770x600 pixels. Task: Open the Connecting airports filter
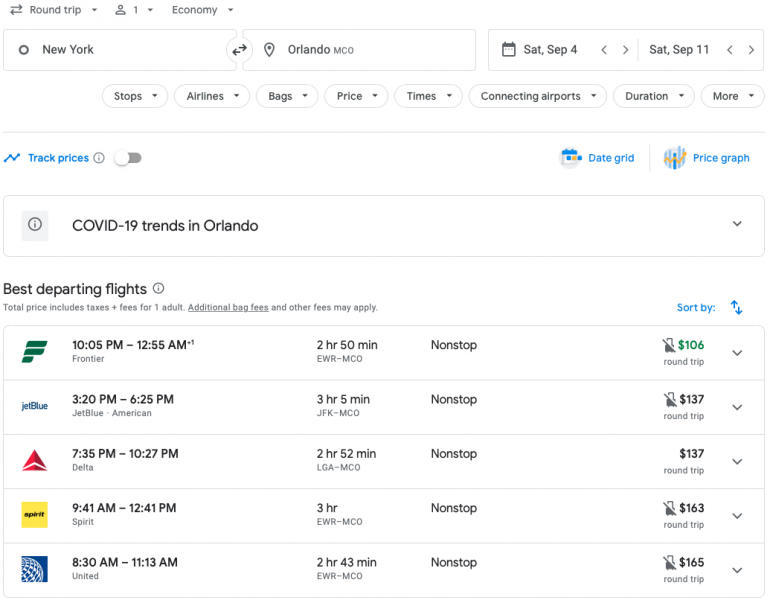[x=538, y=96]
